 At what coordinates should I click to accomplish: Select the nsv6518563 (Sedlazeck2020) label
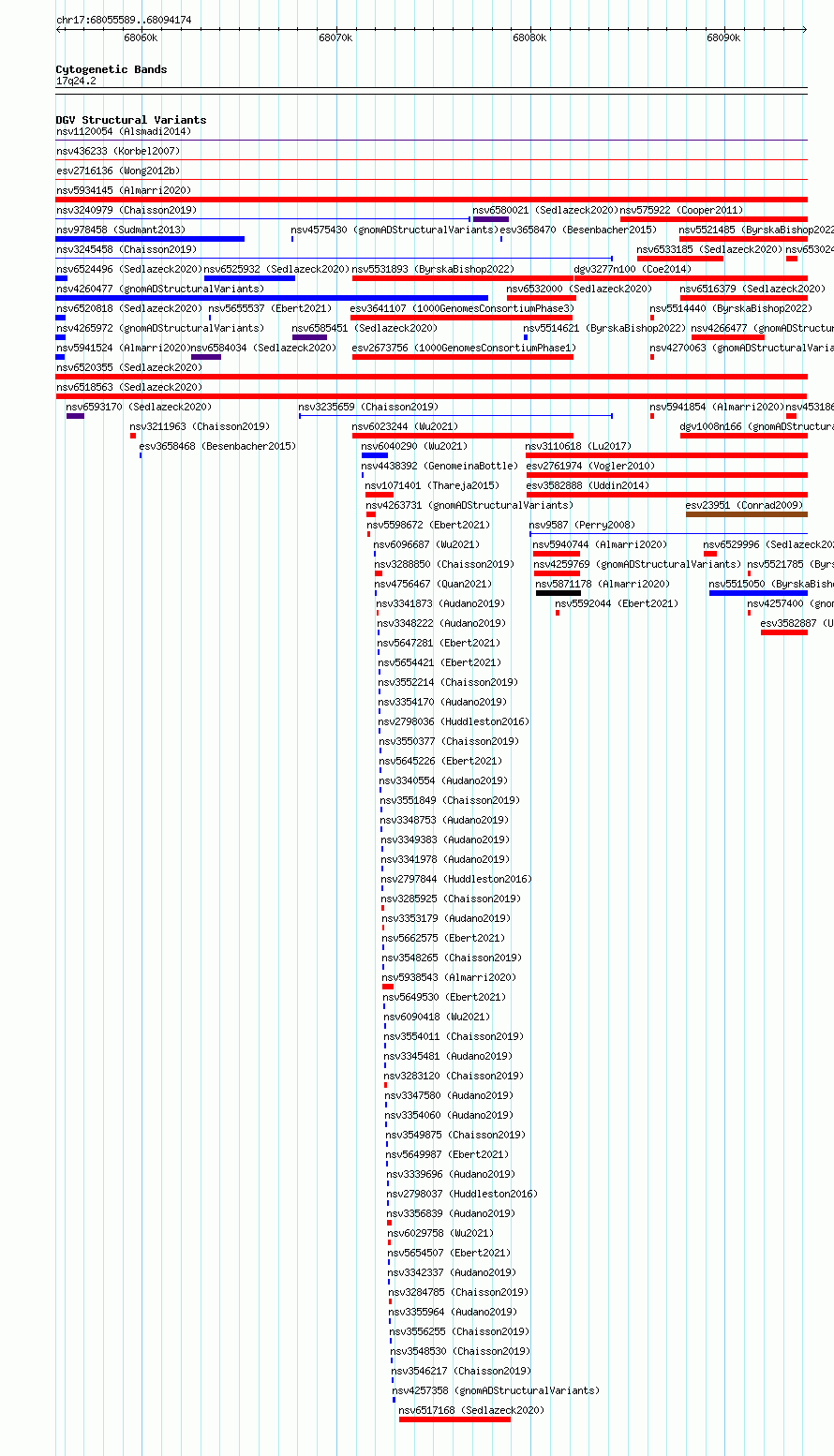(129, 387)
